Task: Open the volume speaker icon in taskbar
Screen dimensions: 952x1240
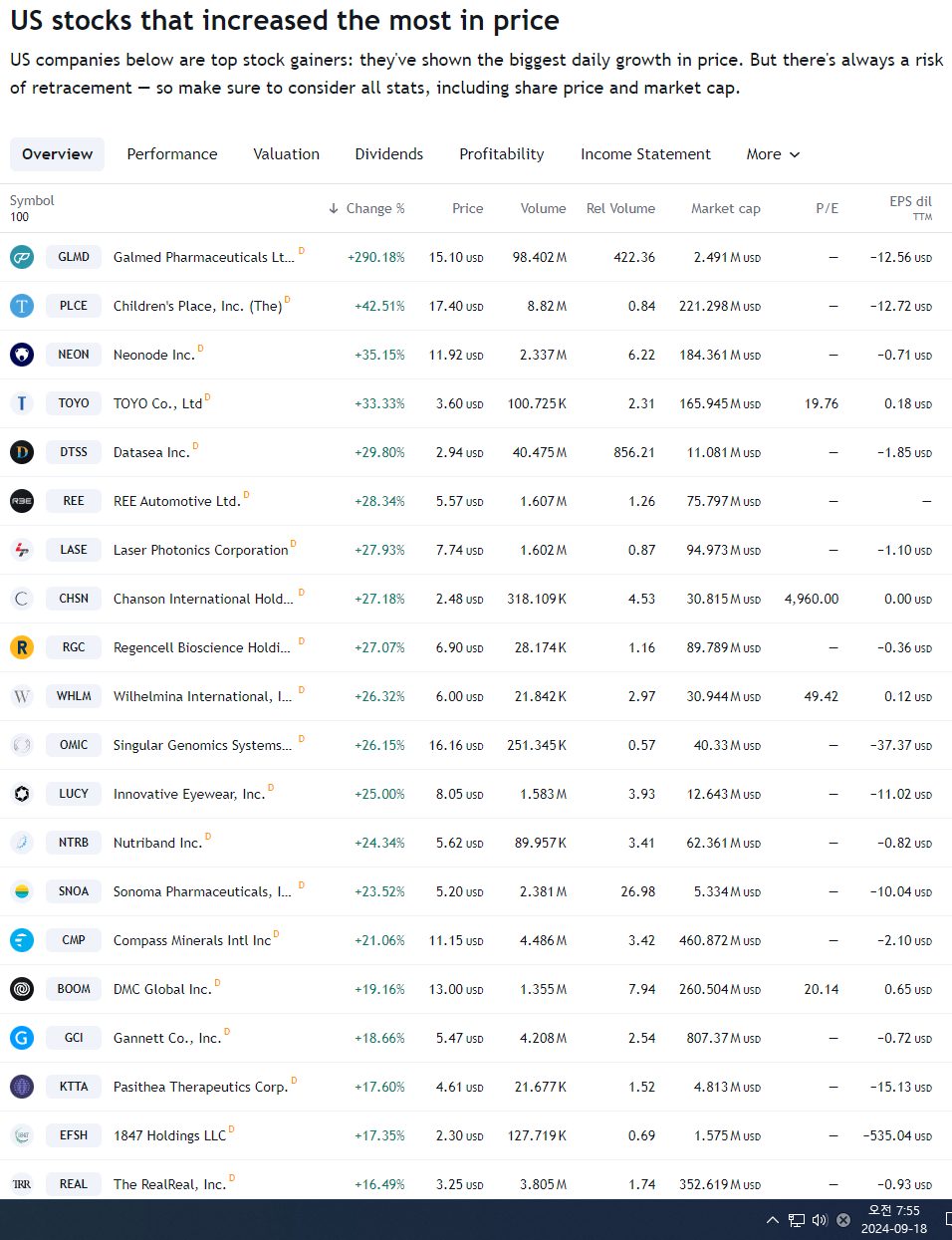Action: (x=820, y=1220)
